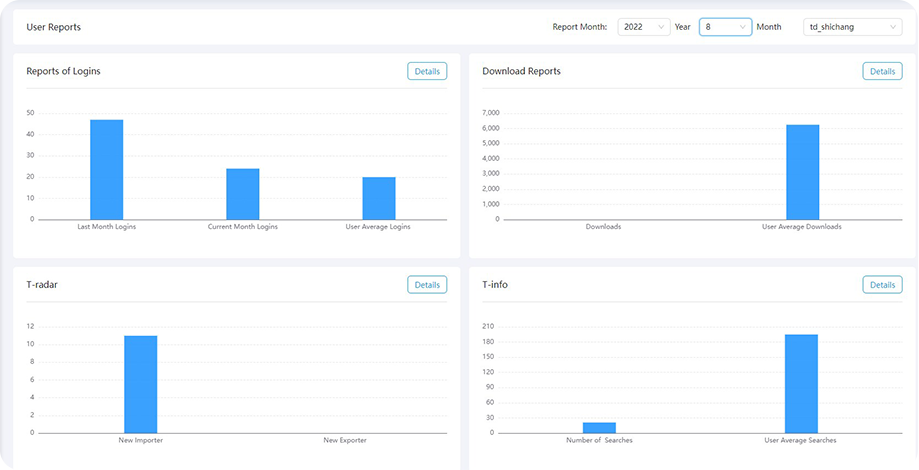Open Details for T-radar
919x470 pixels.
pos(427,285)
